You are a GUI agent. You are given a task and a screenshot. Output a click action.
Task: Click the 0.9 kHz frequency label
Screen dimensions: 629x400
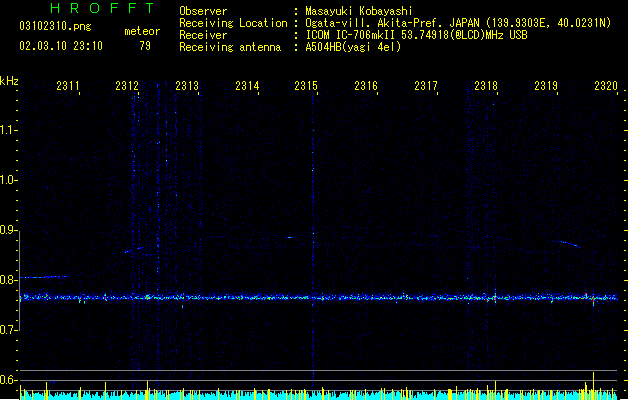click(8, 230)
